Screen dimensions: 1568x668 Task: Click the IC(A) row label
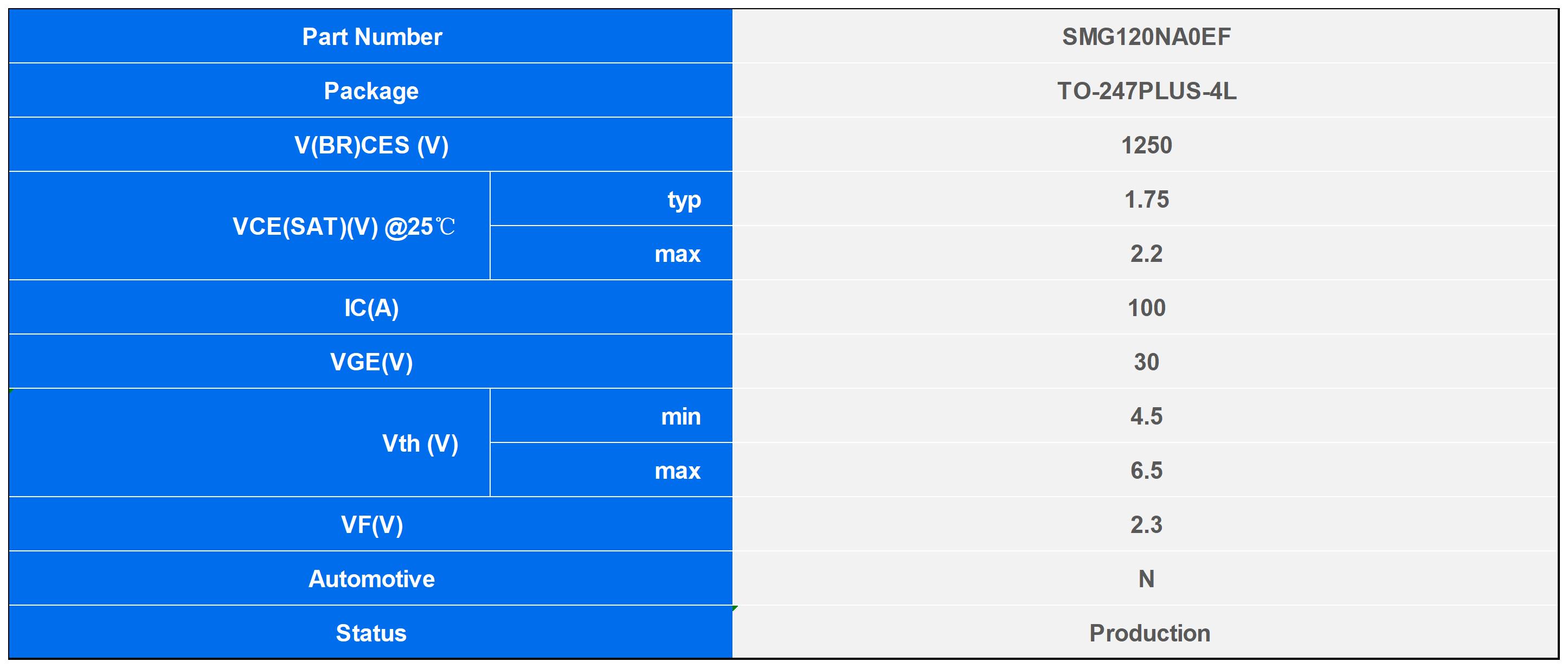tap(371, 307)
